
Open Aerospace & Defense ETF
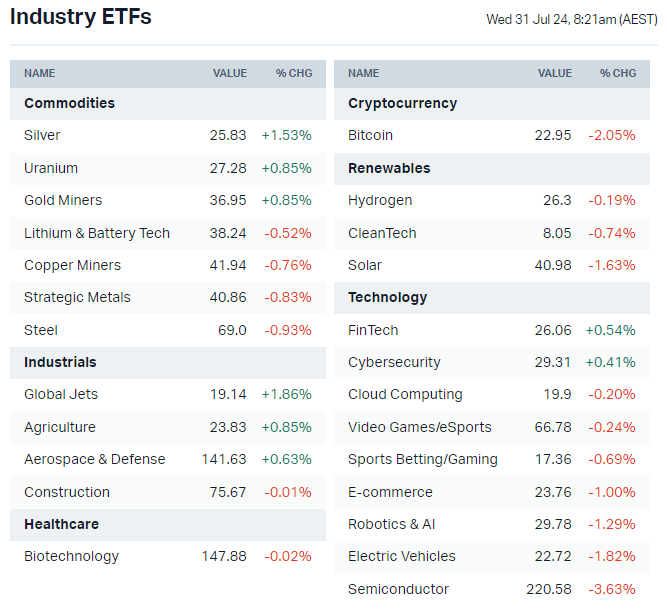[94, 459]
